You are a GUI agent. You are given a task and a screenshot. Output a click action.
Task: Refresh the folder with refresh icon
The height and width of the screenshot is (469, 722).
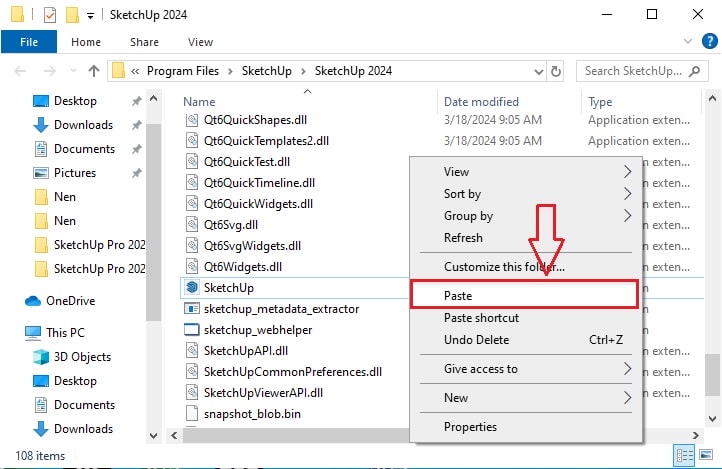556,71
